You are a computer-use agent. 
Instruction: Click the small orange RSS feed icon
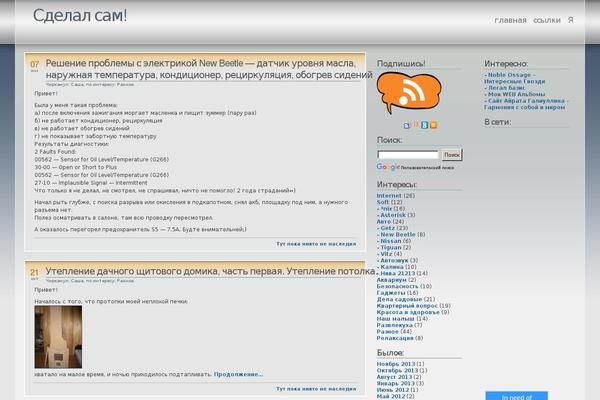click(x=433, y=125)
